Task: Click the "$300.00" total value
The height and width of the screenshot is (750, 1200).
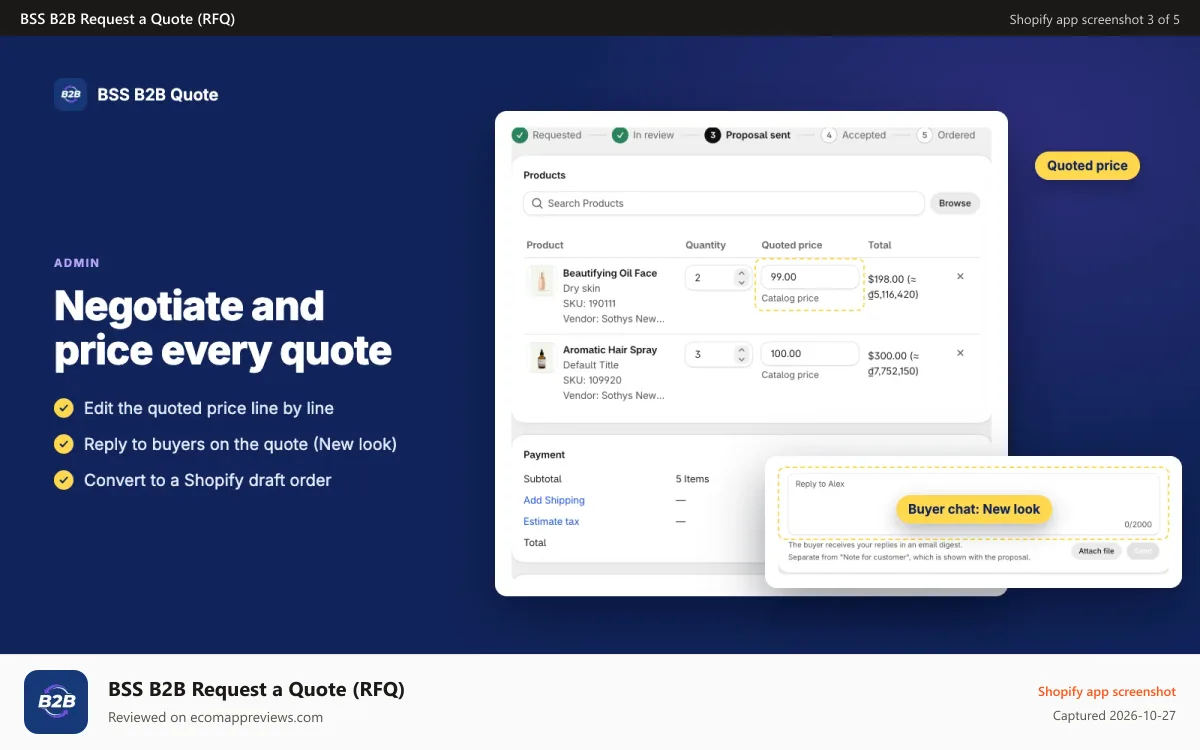Action: 887,355
